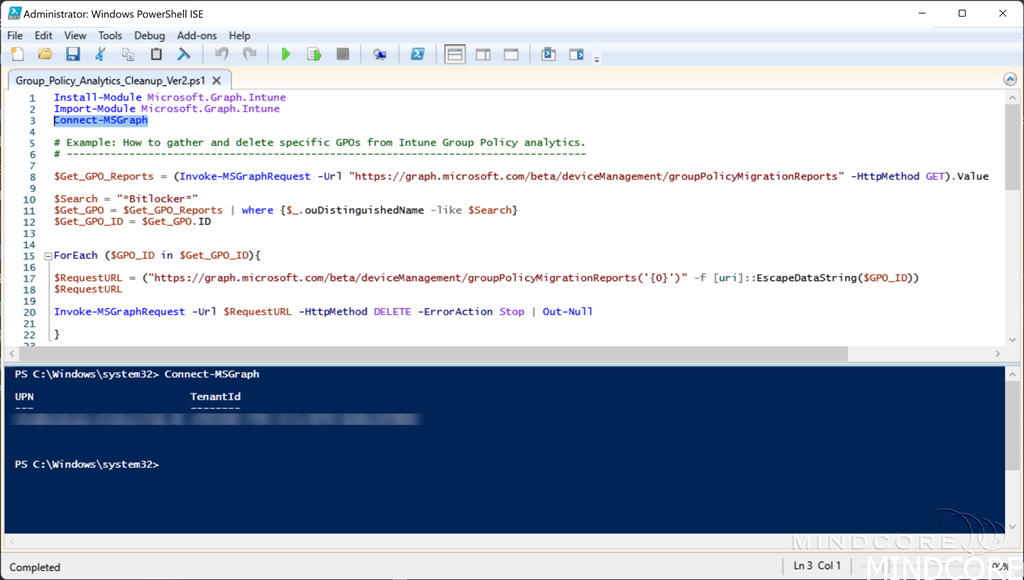
Task: Open the Add-ons menu
Action: click(197, 35)
